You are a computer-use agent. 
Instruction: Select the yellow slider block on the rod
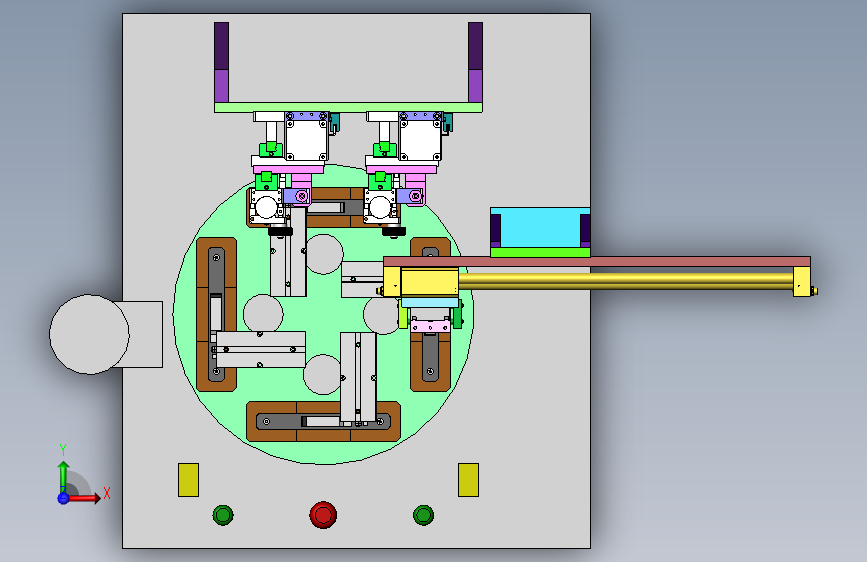point(430,282)
